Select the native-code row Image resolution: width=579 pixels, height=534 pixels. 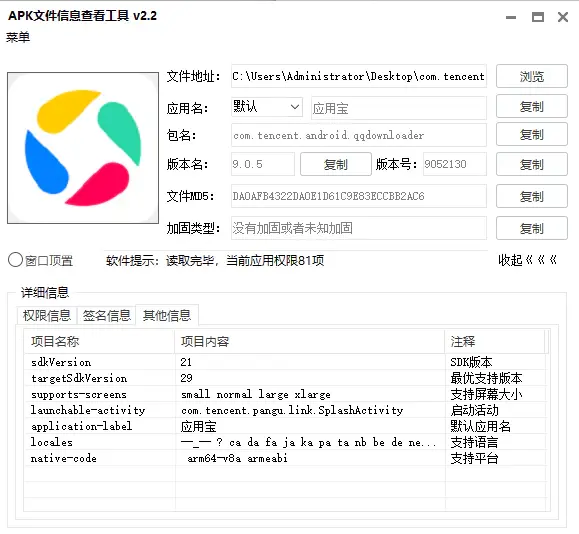coord(285,458)
